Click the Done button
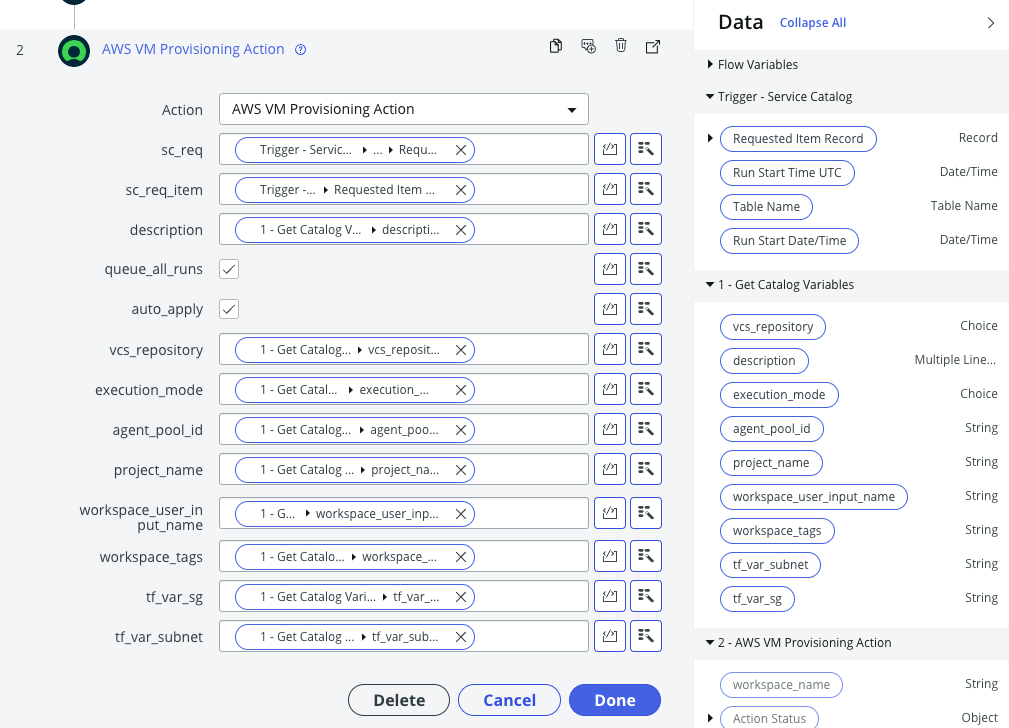Viewport: 1009px width, 728px height. coord(614,700)
